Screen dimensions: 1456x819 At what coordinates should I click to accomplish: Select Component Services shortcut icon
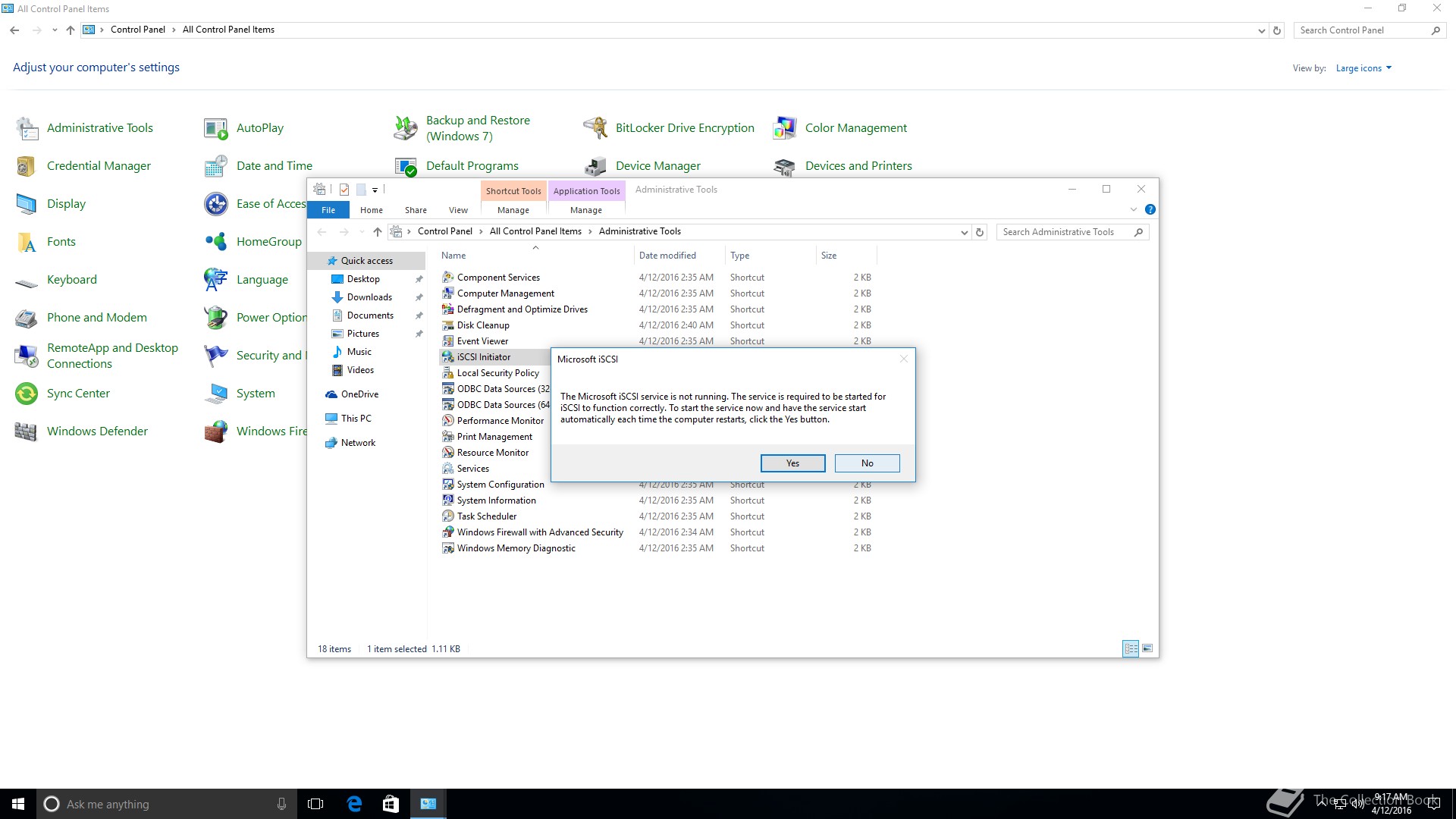(x=448, y=278)
